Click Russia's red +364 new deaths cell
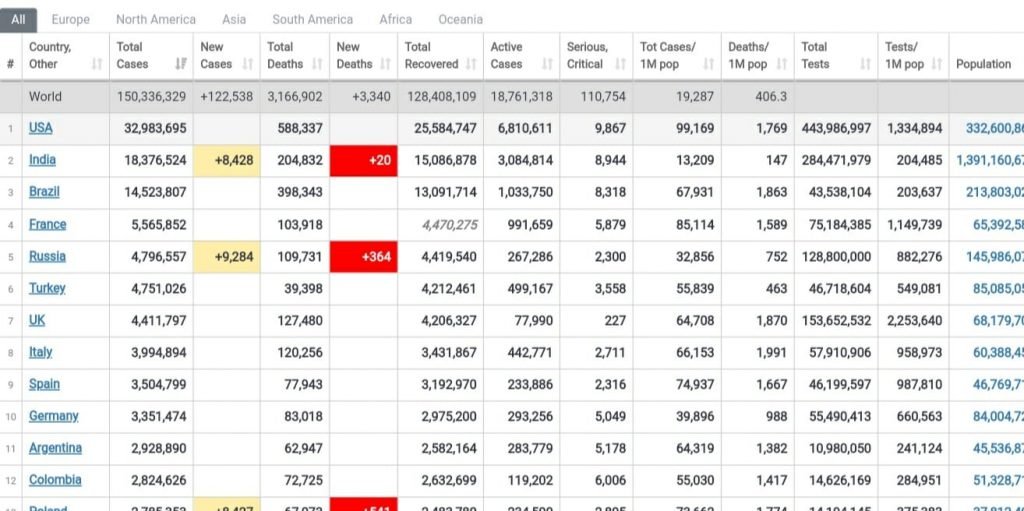The image size is (1024, 511). click(x=363, y=257)
